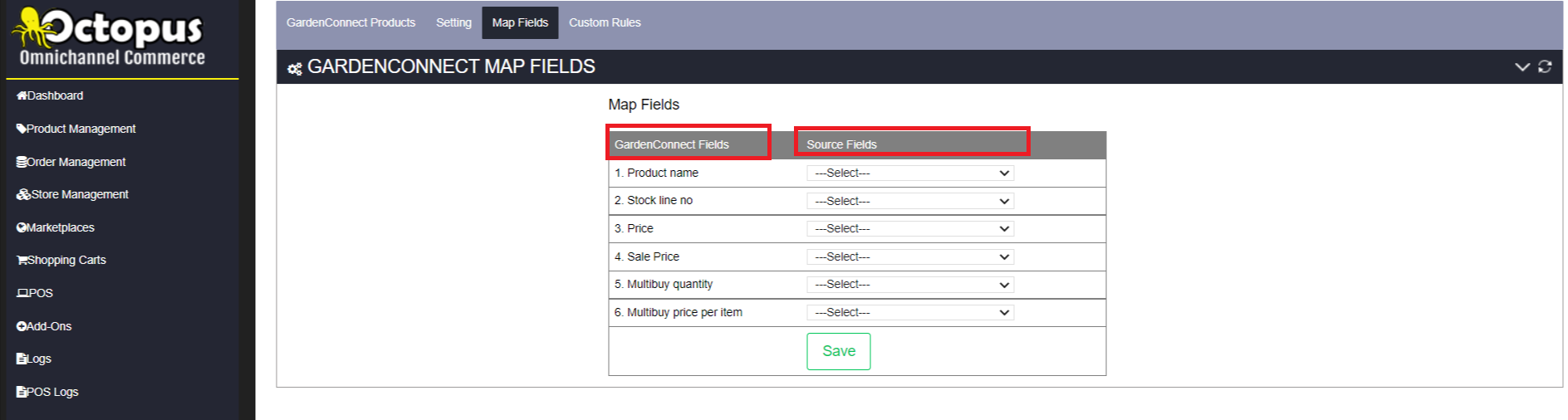Click the Logs document icon
Image resolution: width=1568 pixels, height=420 pixels.
coord(22,359)
